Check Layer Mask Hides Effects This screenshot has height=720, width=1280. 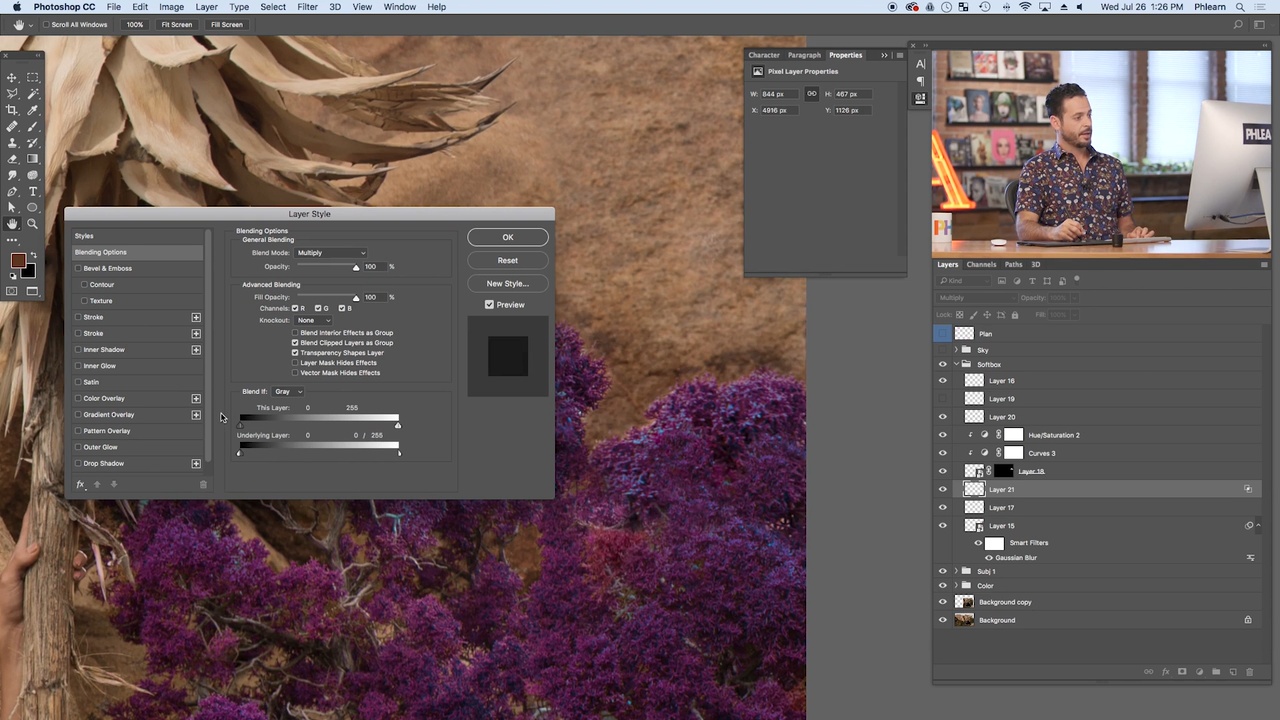pos(295,363)
